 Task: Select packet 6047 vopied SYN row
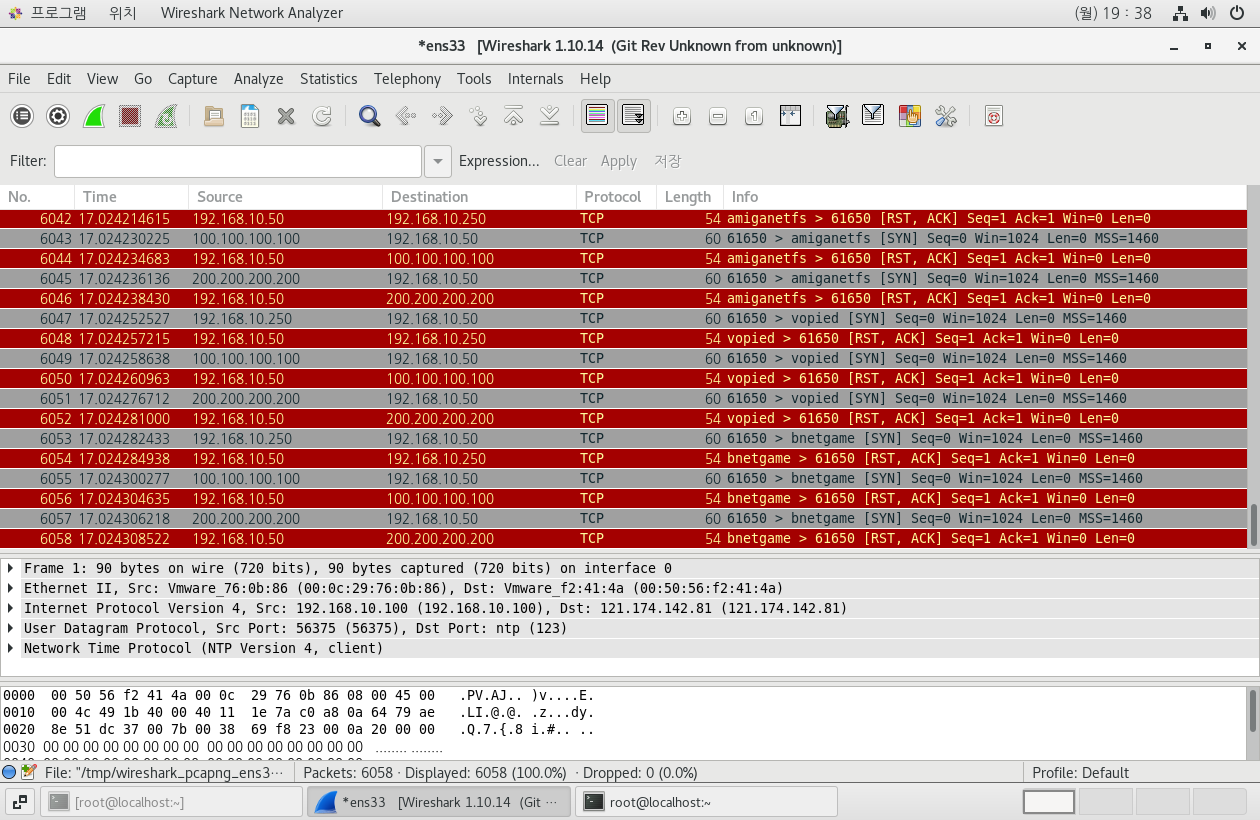(623, 318)
